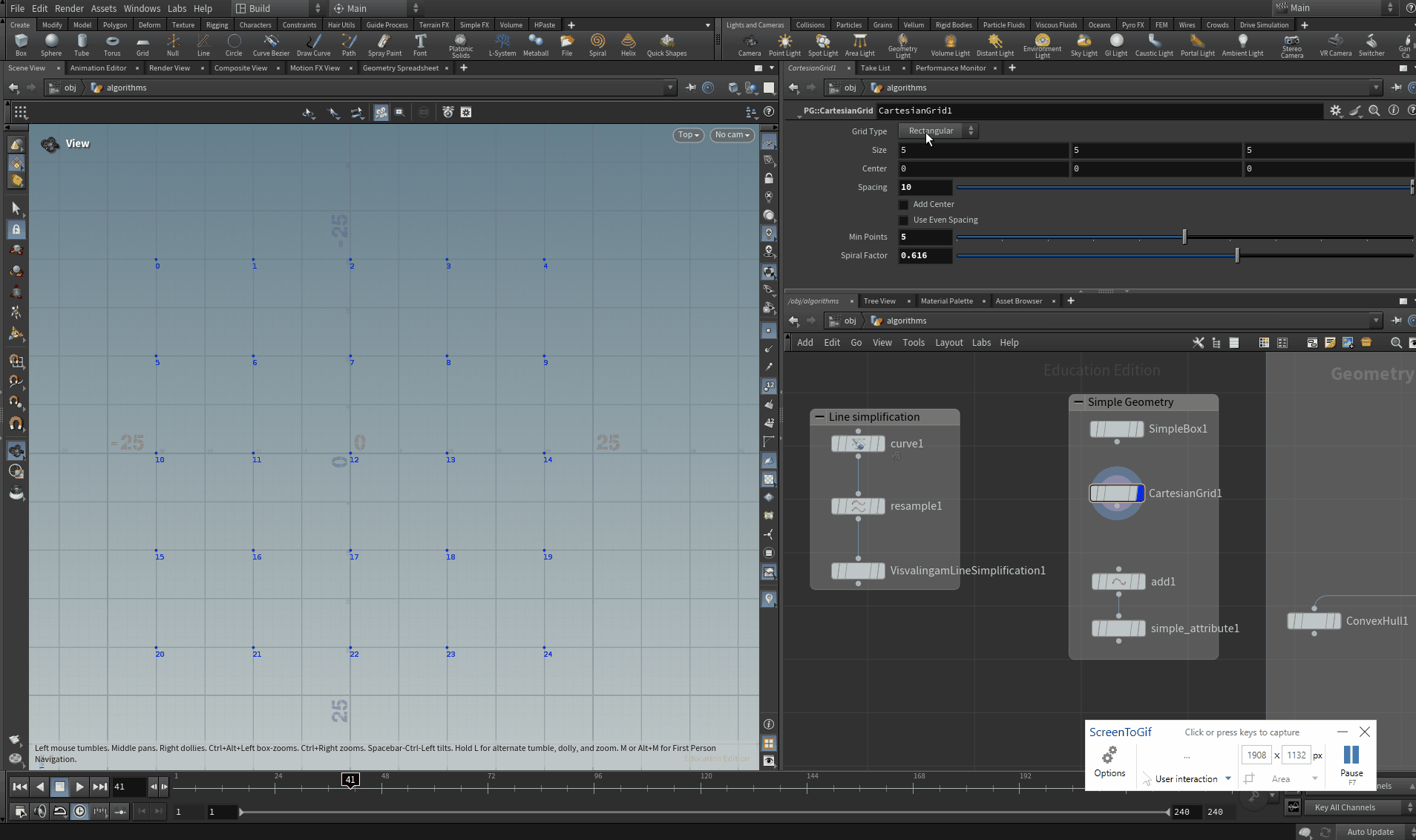Click parameter pane search magnifier icon
This screenshot has height=840, width=1416.
(x=1374, y=111)
